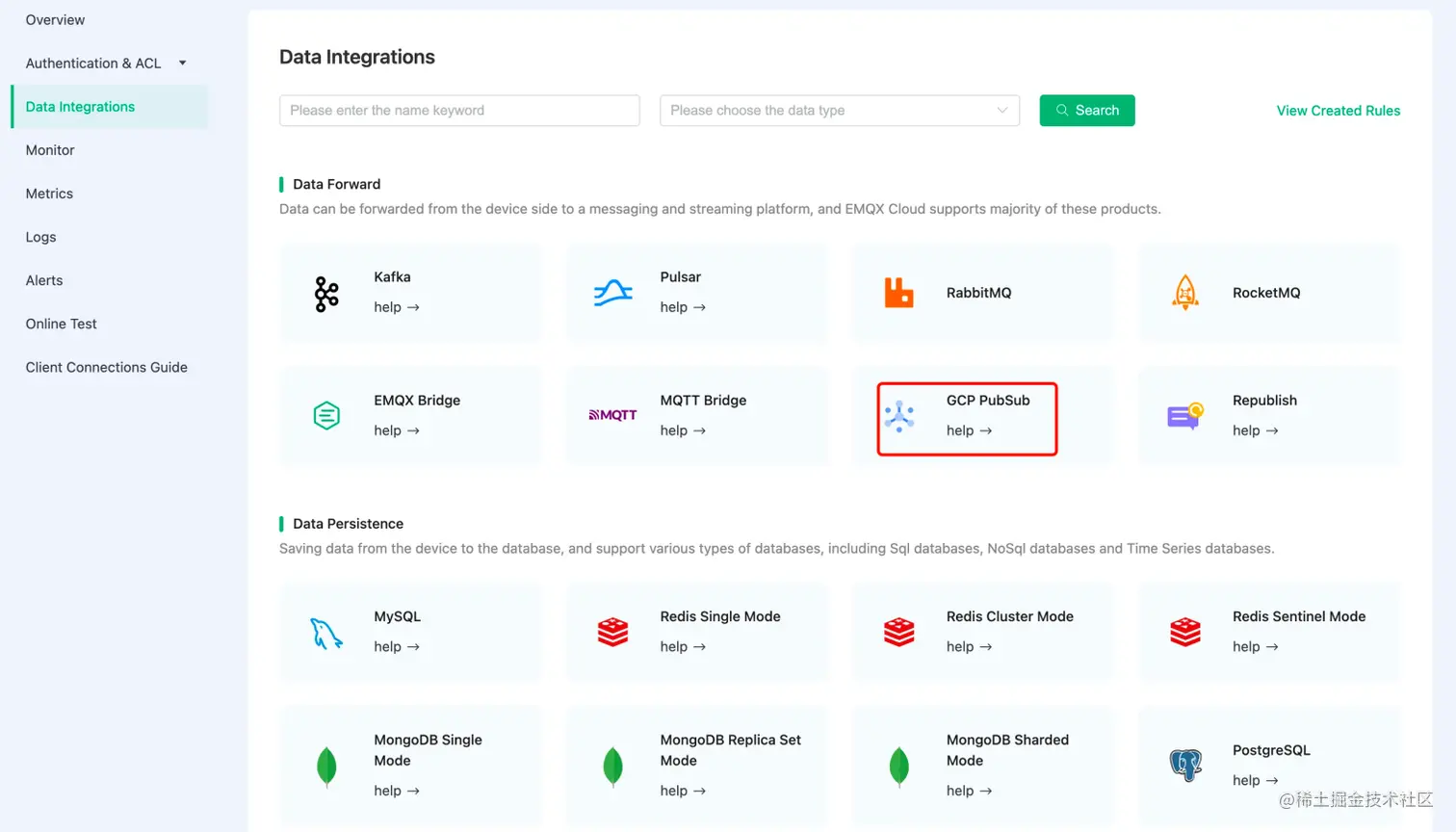Click the GCP PubSub icon
The width and height of the screenshot is (1456, 832).
(x=899, y=416)
